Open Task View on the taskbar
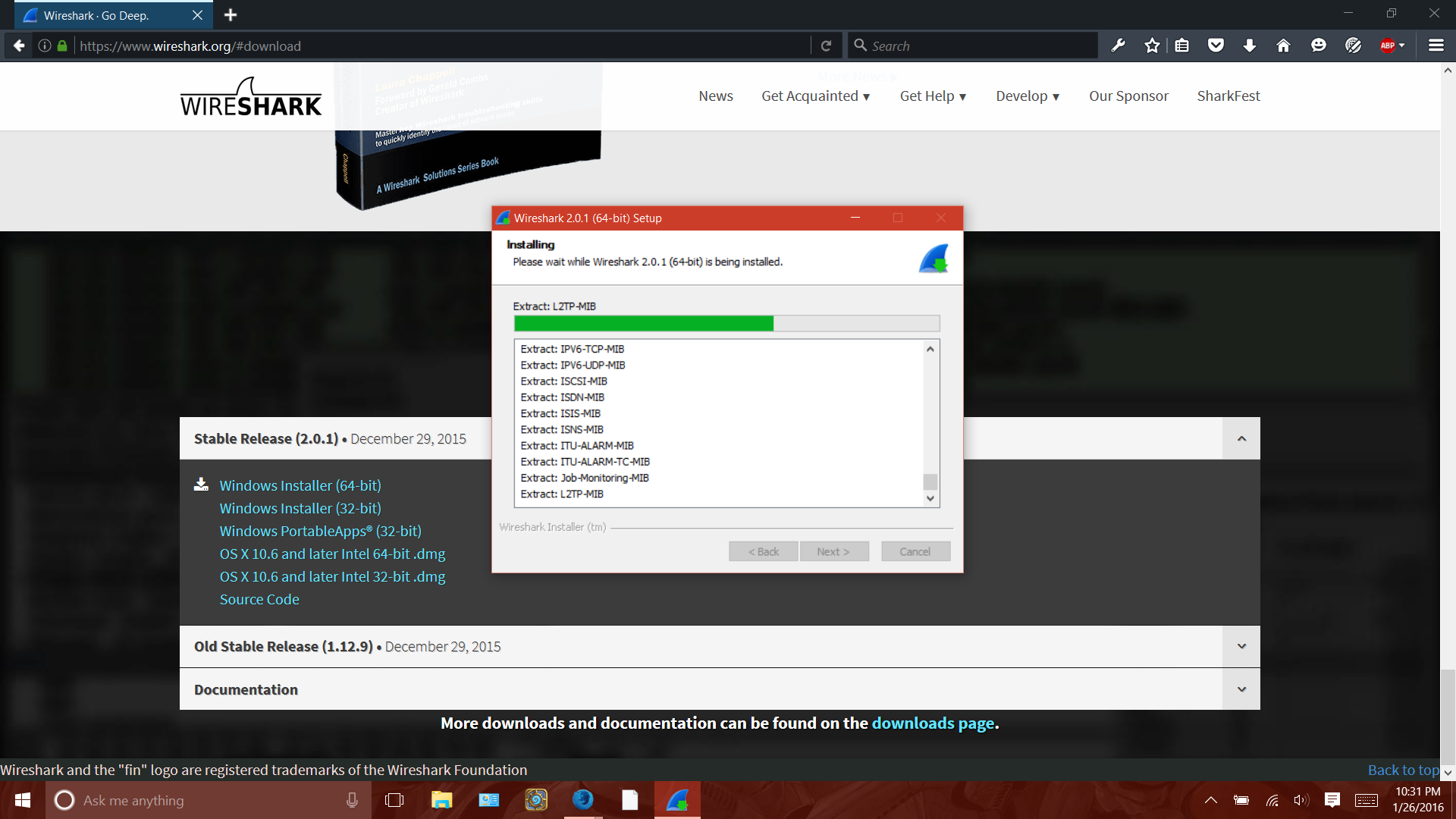The height and width of the screenshot is (819, 1456). 394,800
